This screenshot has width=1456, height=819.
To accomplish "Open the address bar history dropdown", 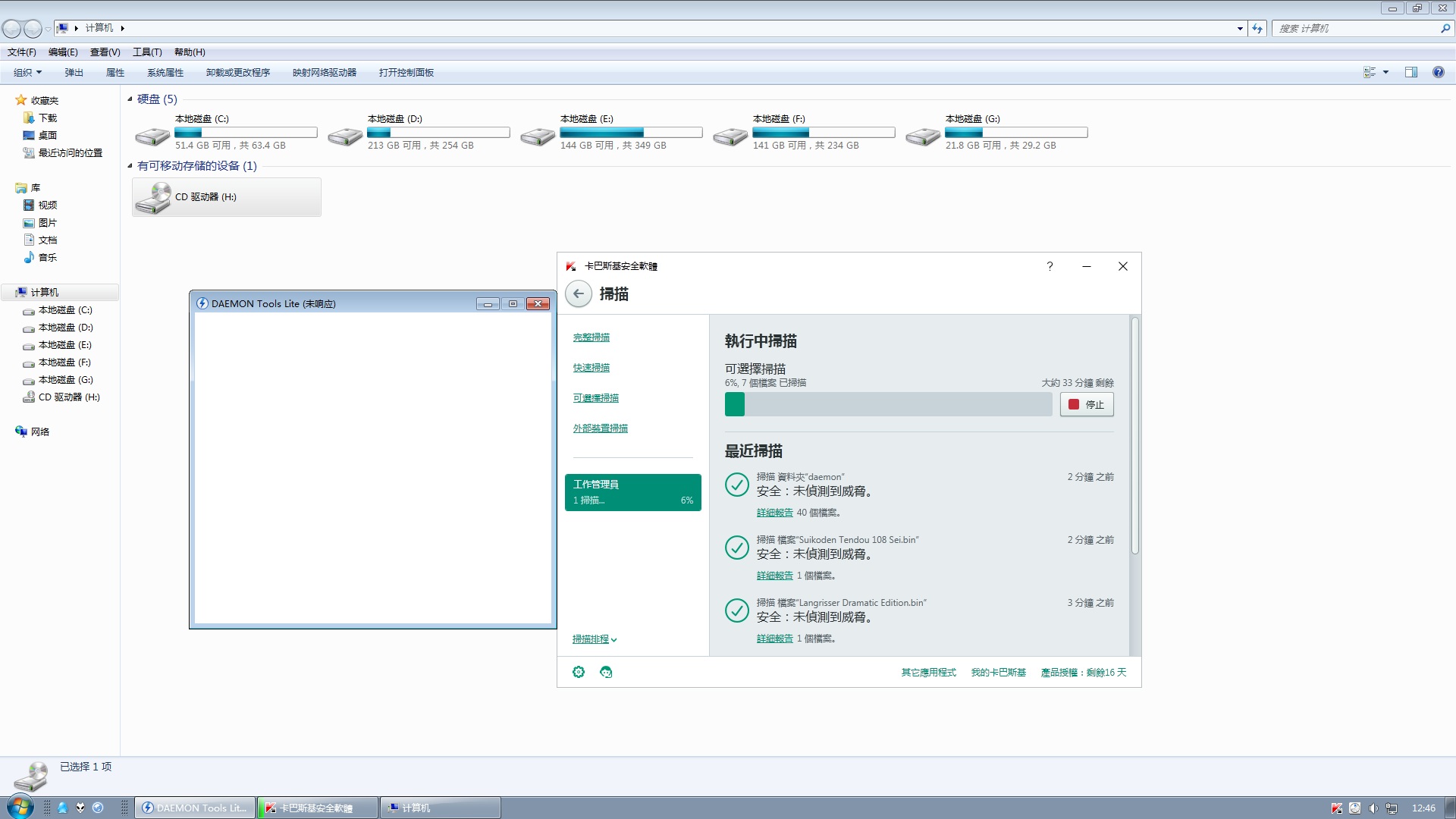I will 1240,29.
